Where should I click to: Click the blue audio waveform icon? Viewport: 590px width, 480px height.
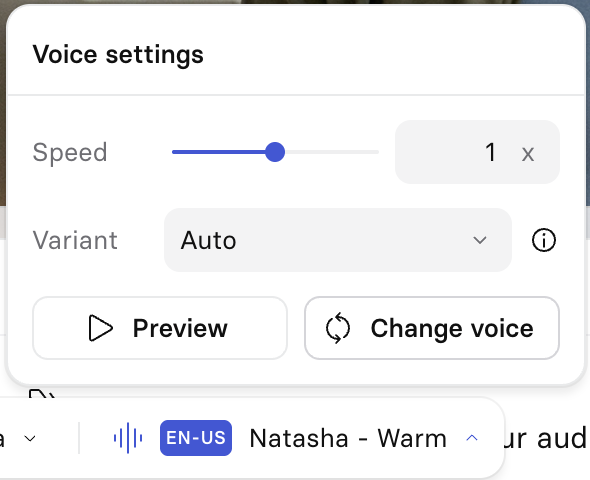pos(128,438)
